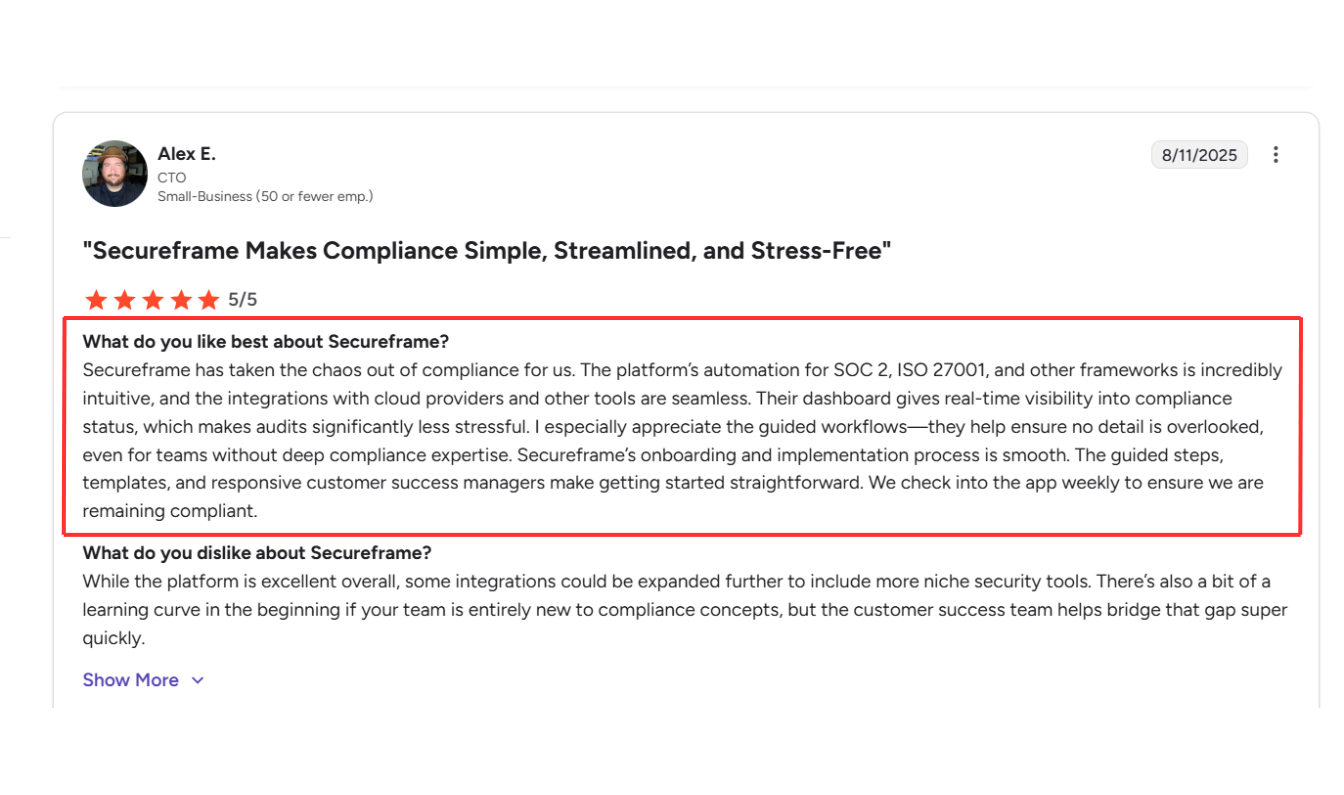The image size is (1344, 795).
Task: Click the Small-Business company size label
Action: point(265,196)
